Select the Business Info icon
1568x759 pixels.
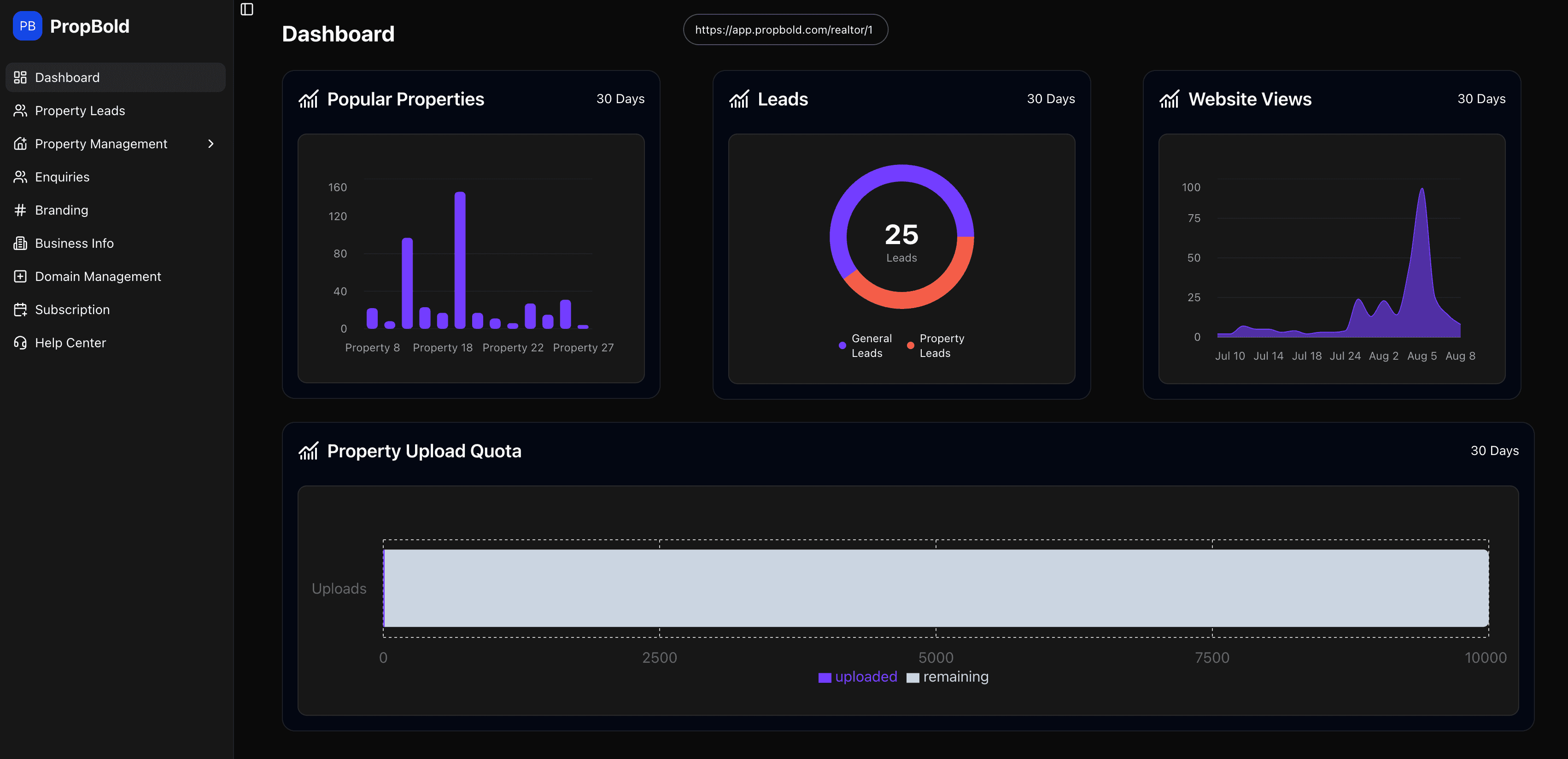(20, 243)
